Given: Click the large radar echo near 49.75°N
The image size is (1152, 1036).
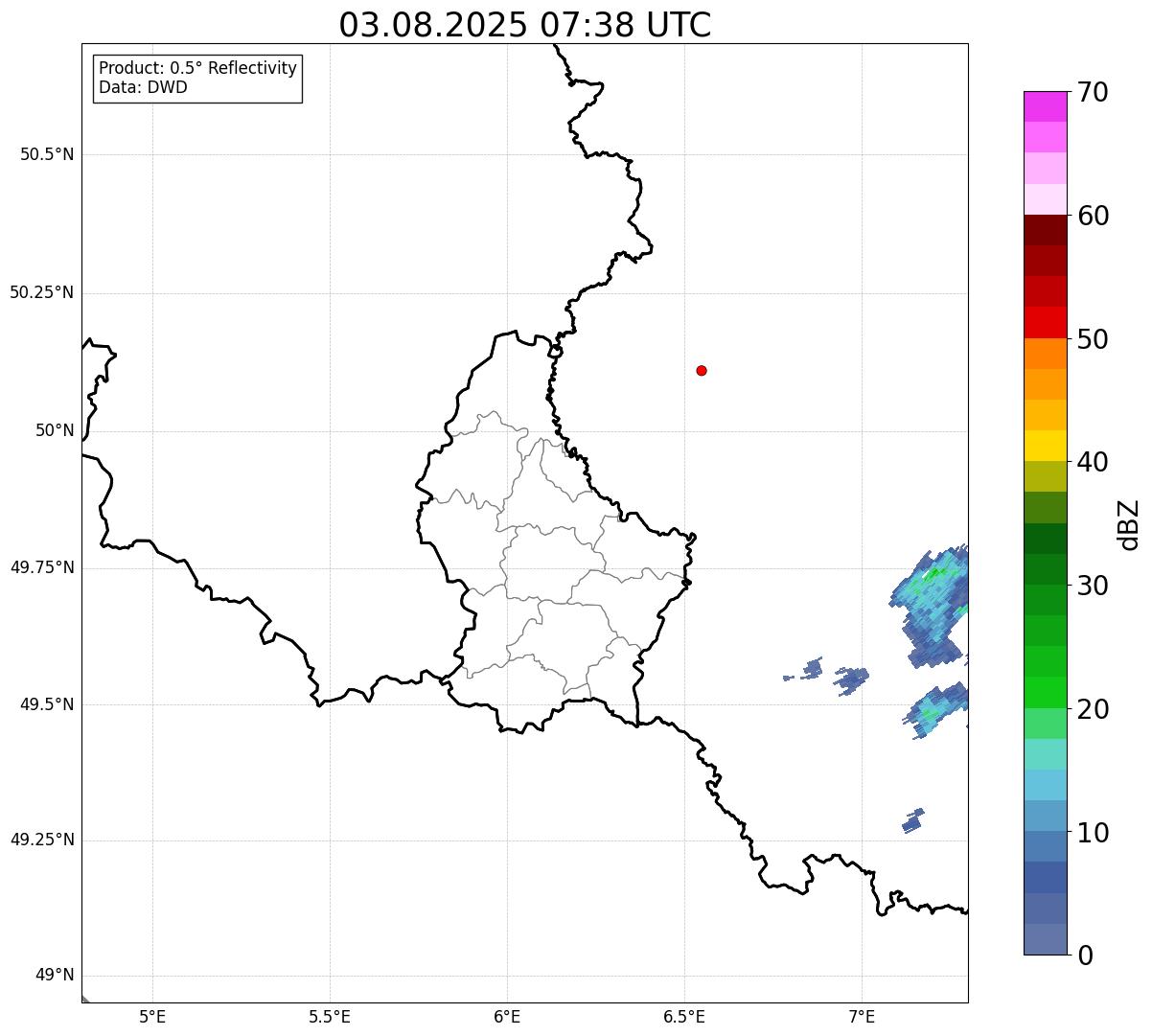Looking at the screenshot, I should 930,608.
